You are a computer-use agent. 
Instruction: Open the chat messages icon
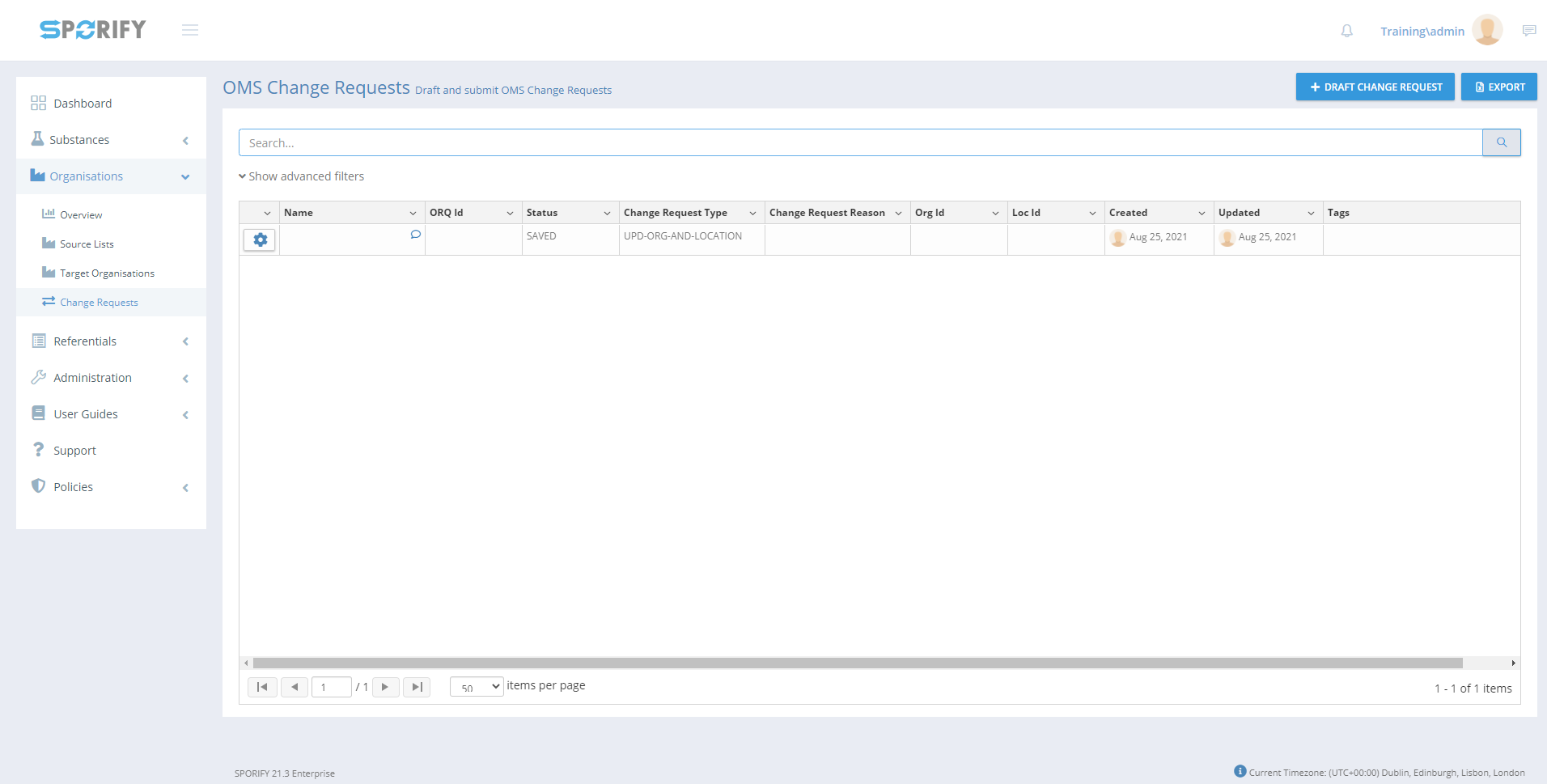click(1528, 31)
